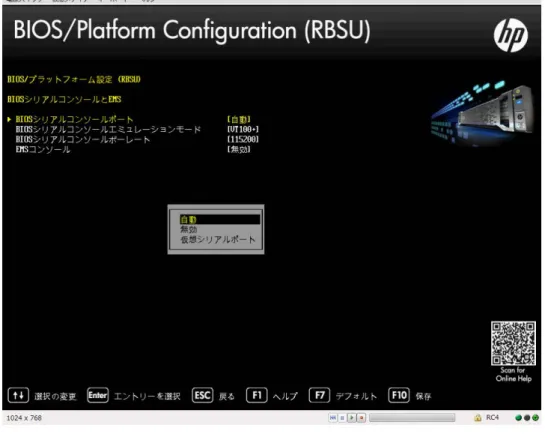Open the [VT100+] value dropdown
The height and width of the screenshot is (434, 545).
tap(243, 130)
